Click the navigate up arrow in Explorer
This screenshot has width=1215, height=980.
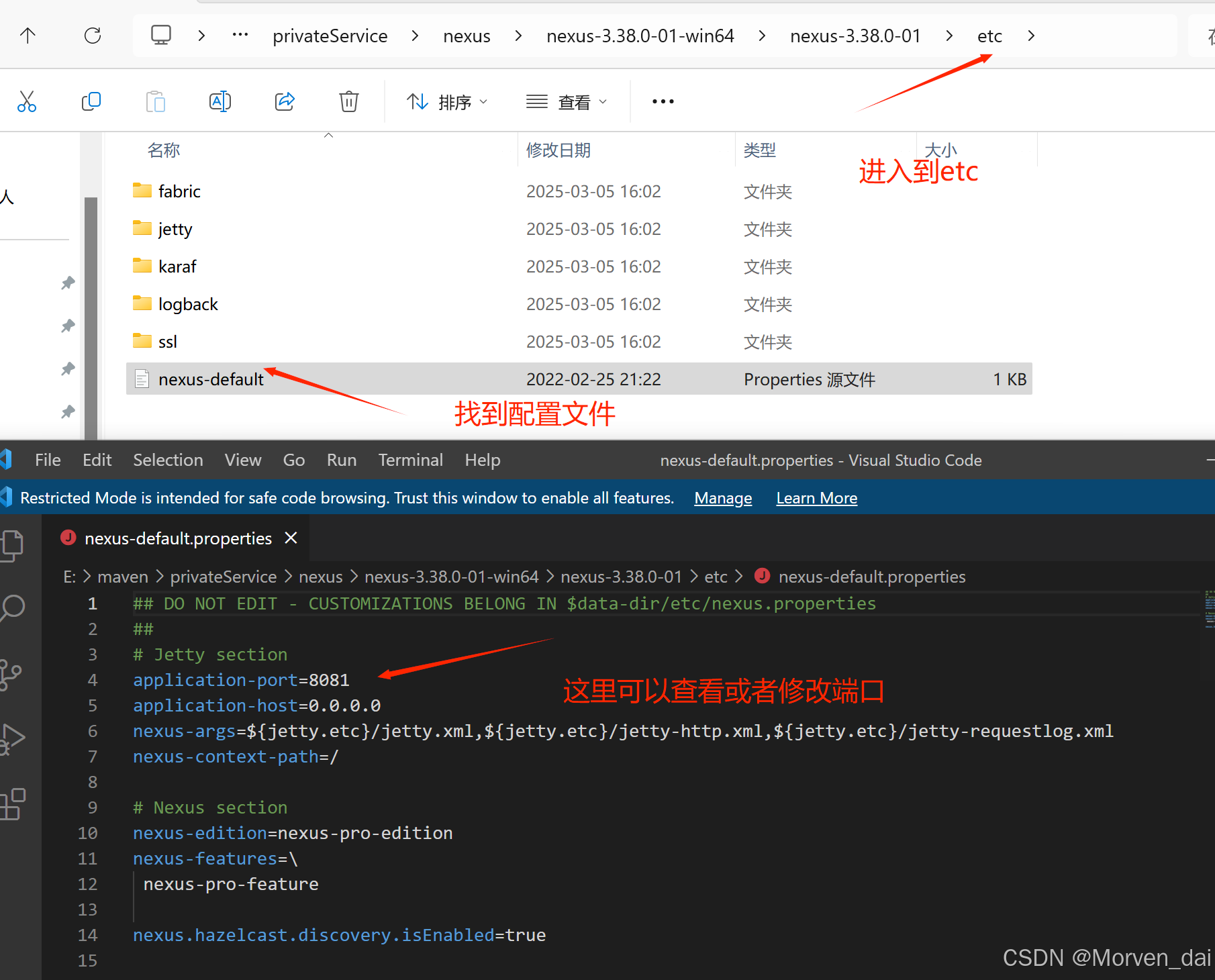pyautogui.click(x=27, y=36)
